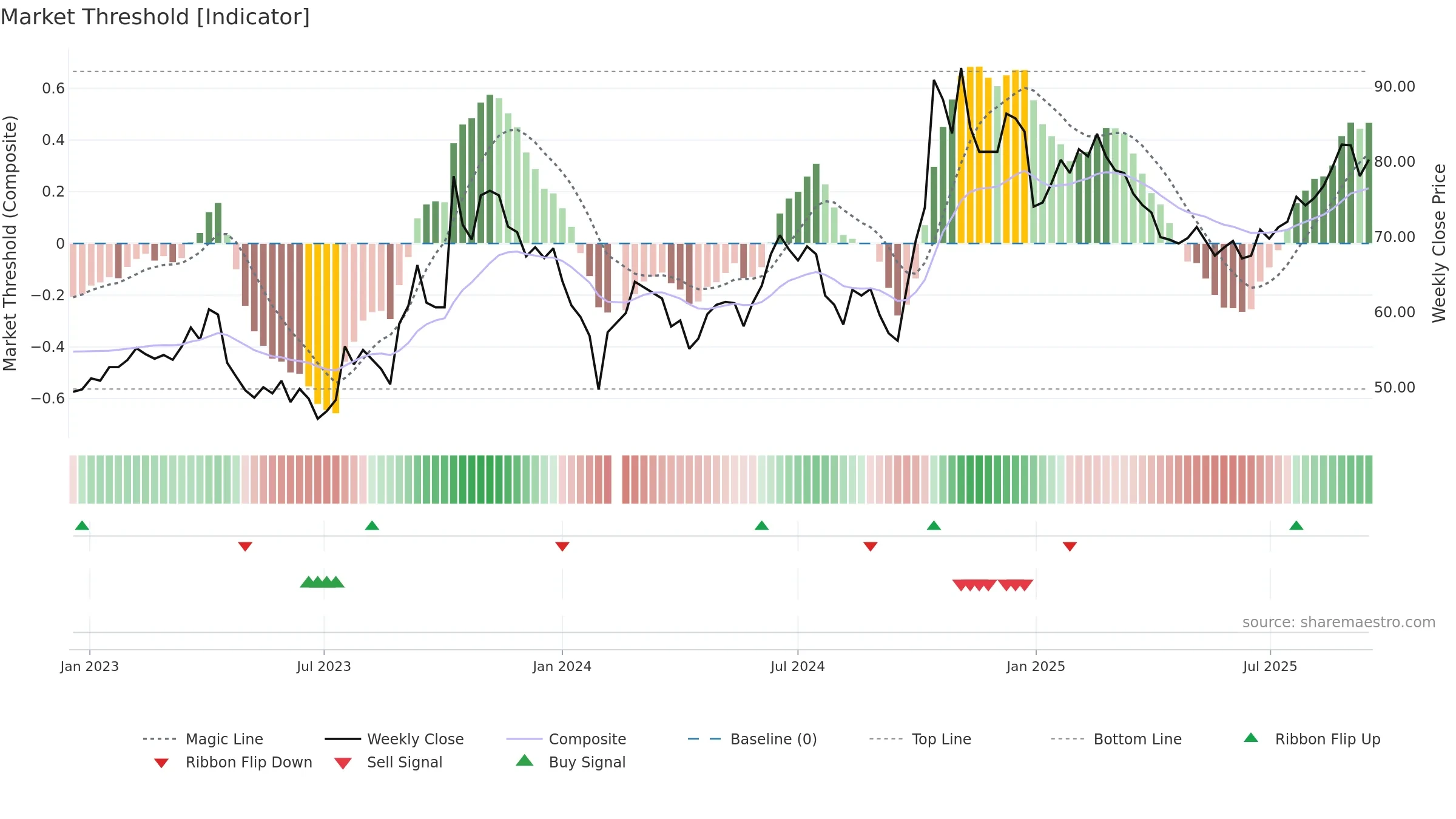
Task: Toggle the Magic Line legend entry
Action: click(203, 739)
